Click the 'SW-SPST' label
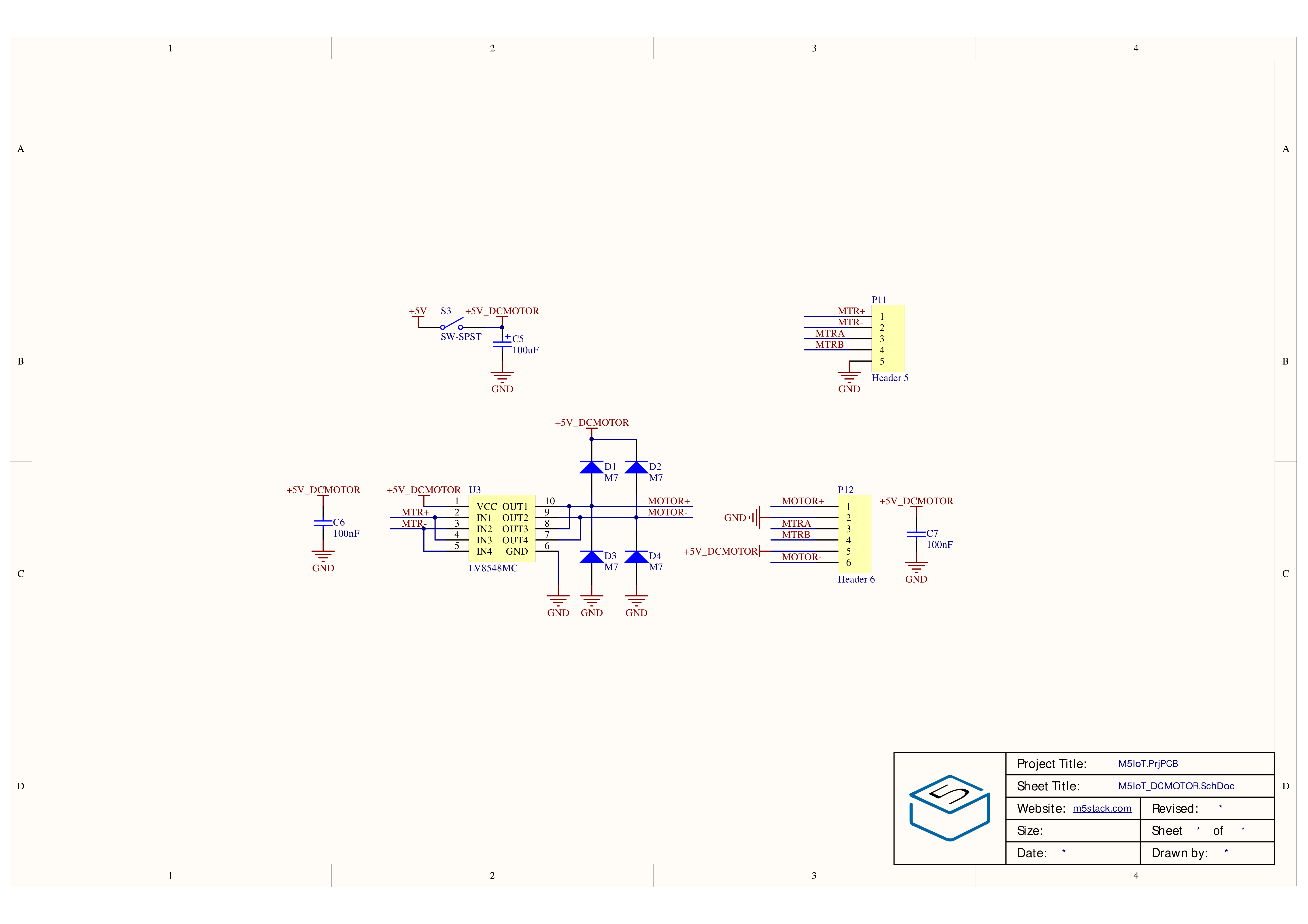Screen dimensions: 1308x924 point(461,337)
